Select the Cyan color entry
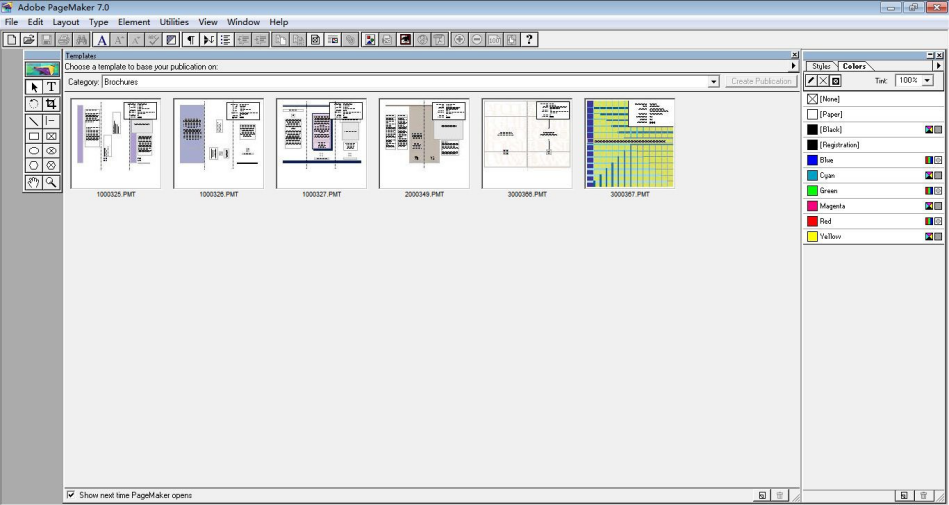Screen dimensions: 949x505 873,175
